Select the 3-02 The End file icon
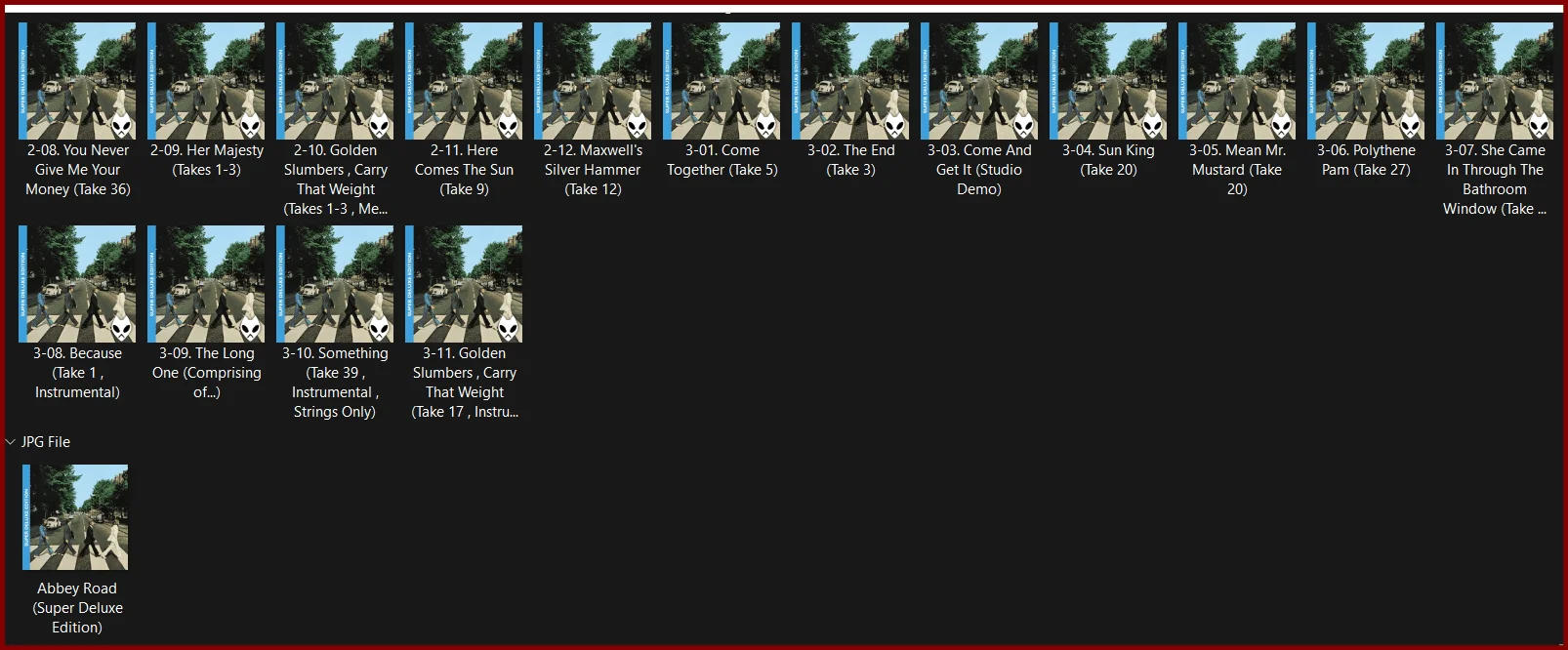The image size is (1568, 650). point(850,81)
